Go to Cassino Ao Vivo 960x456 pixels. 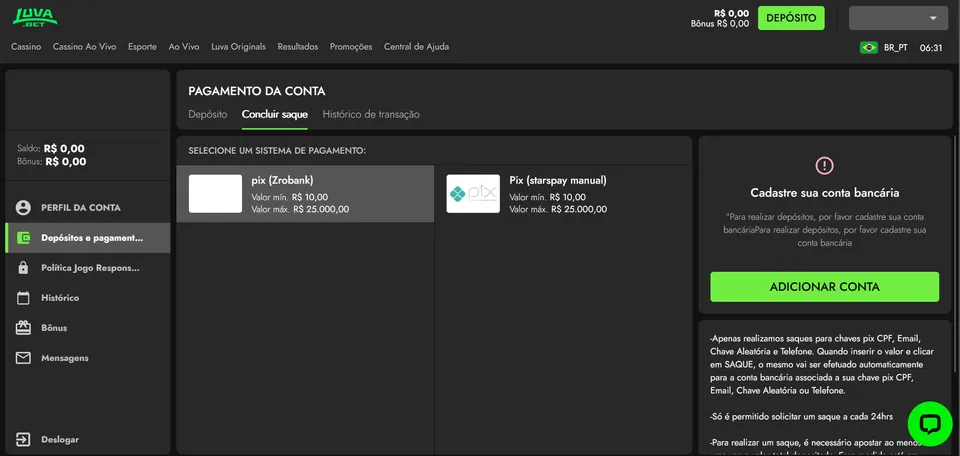(84, 47)
